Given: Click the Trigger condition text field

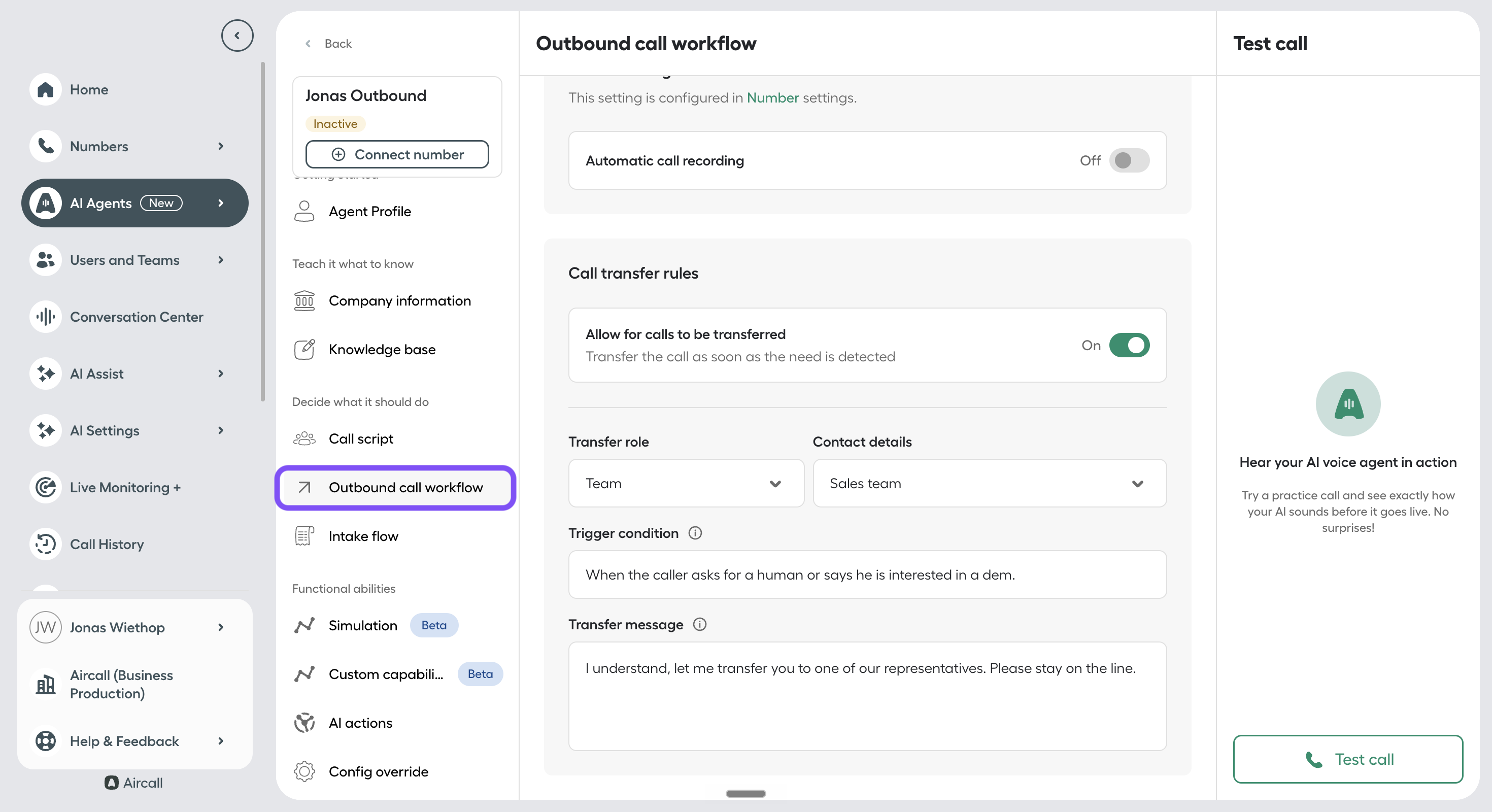Looking at the screenshot, I should pos(867,574).
